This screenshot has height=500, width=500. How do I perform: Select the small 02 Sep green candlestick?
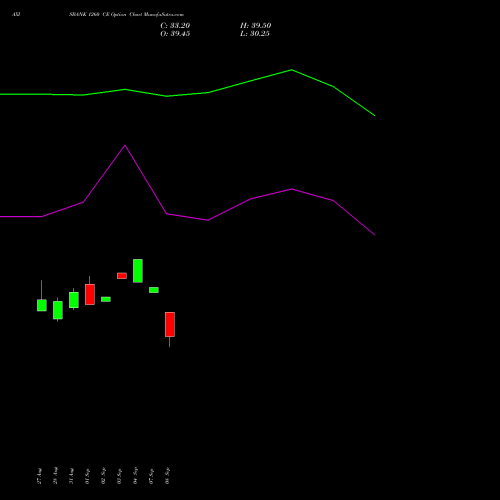point(106,299)
